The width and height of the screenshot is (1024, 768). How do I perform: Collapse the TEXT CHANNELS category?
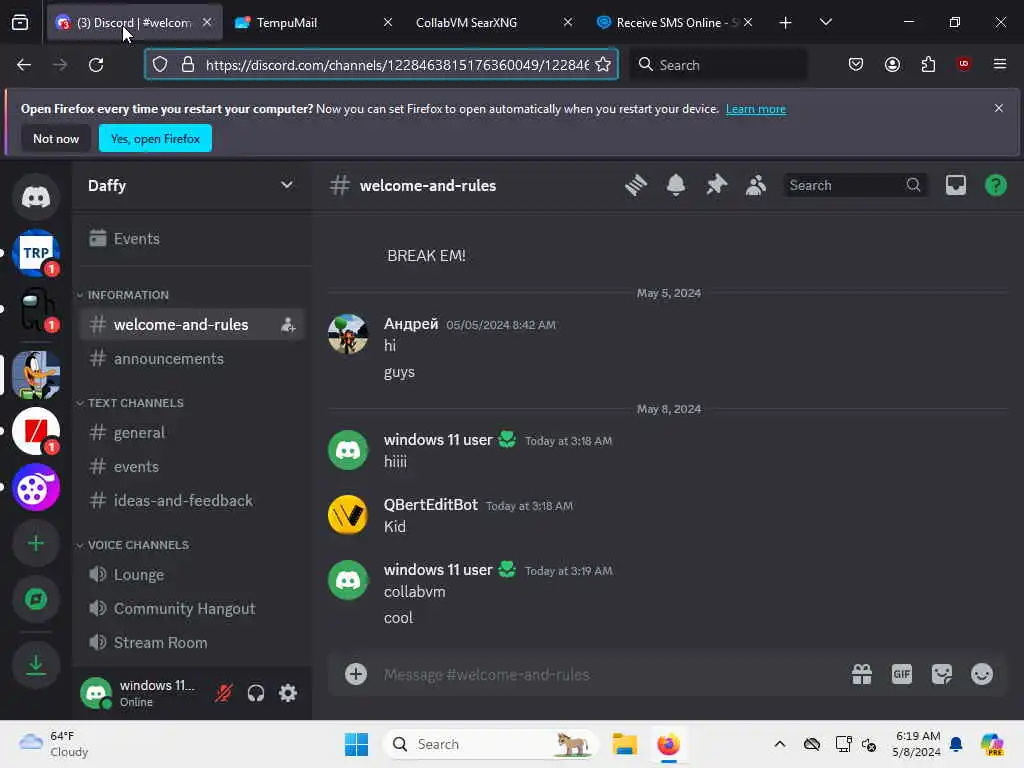(x=130, y=403)
